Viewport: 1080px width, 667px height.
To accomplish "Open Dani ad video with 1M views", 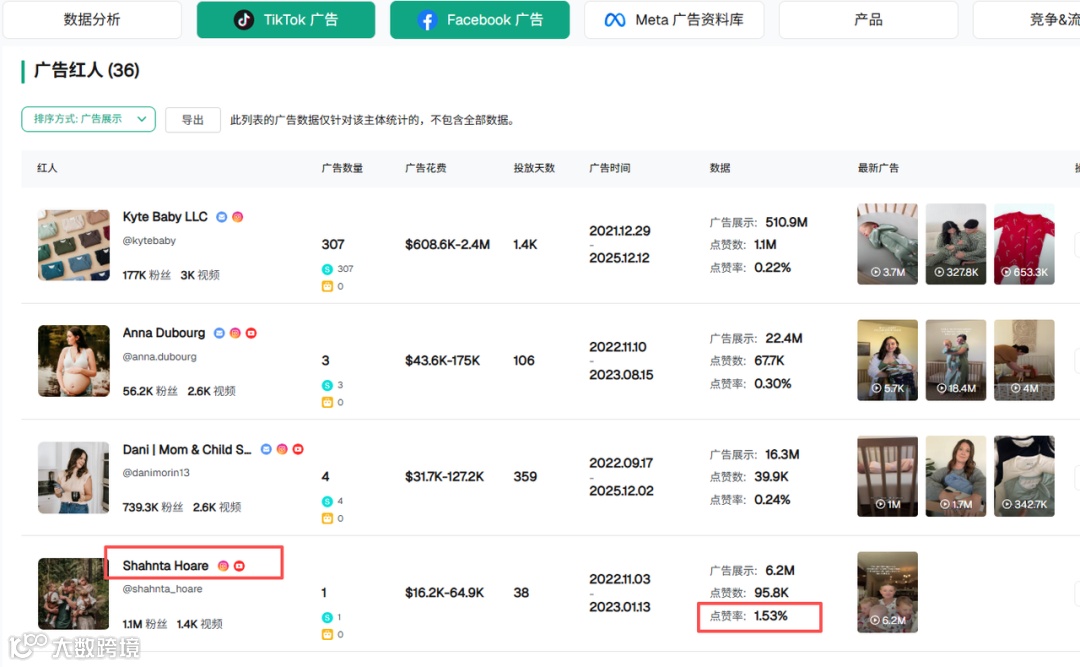I will click(x=887, y=476).
